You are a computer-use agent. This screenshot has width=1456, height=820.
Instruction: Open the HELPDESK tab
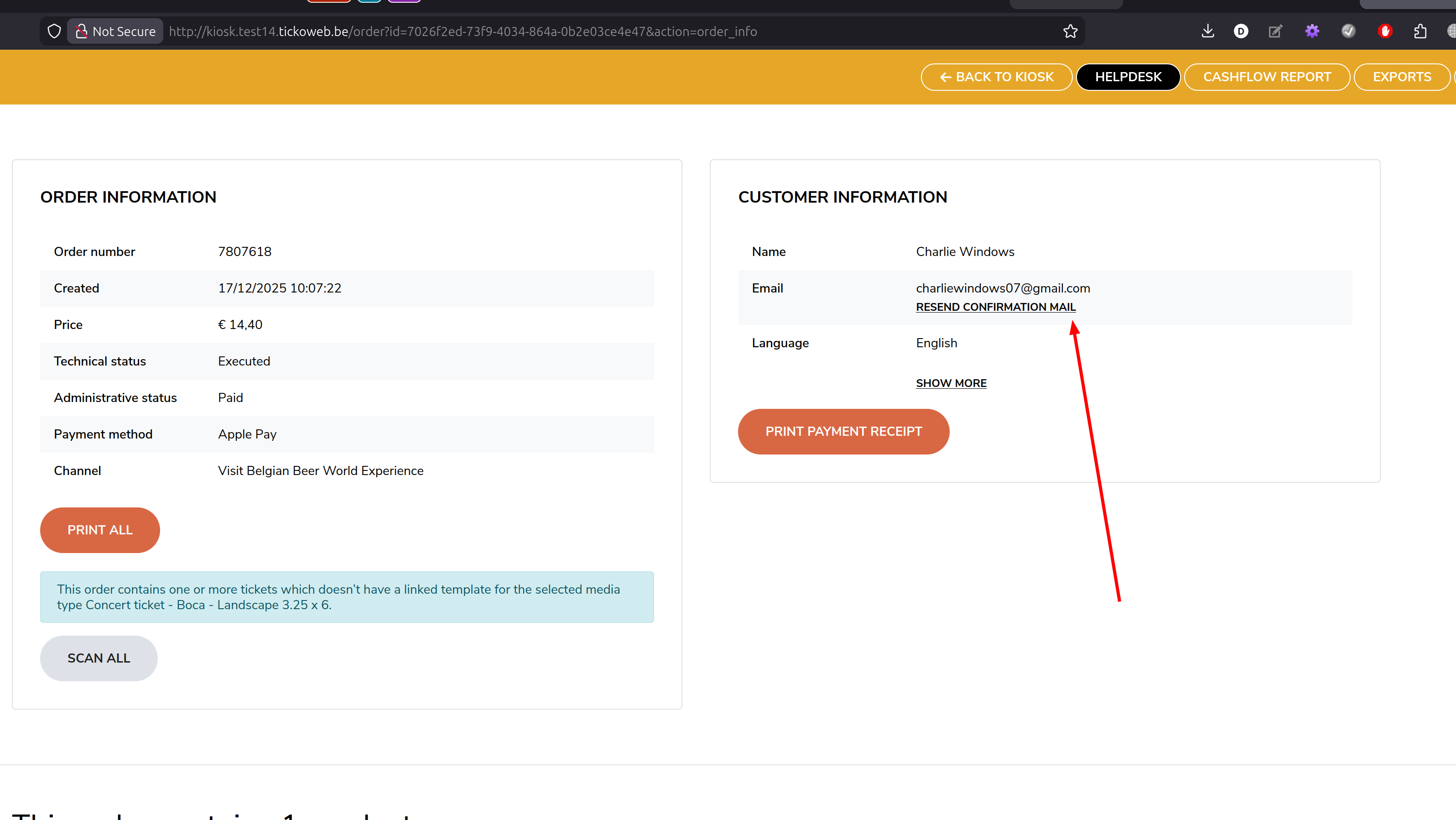coord(1128,77)
